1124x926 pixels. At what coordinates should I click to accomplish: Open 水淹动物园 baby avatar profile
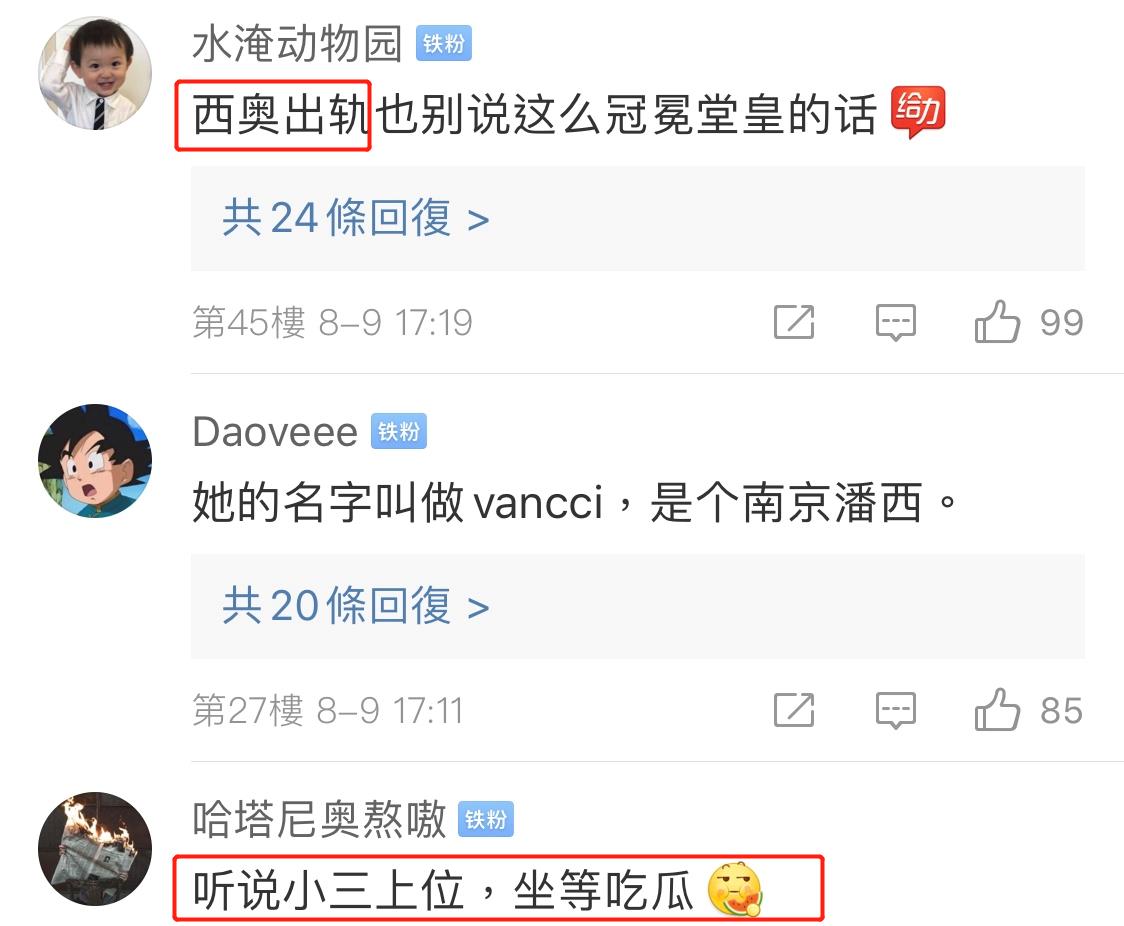(x=95, y=73)
